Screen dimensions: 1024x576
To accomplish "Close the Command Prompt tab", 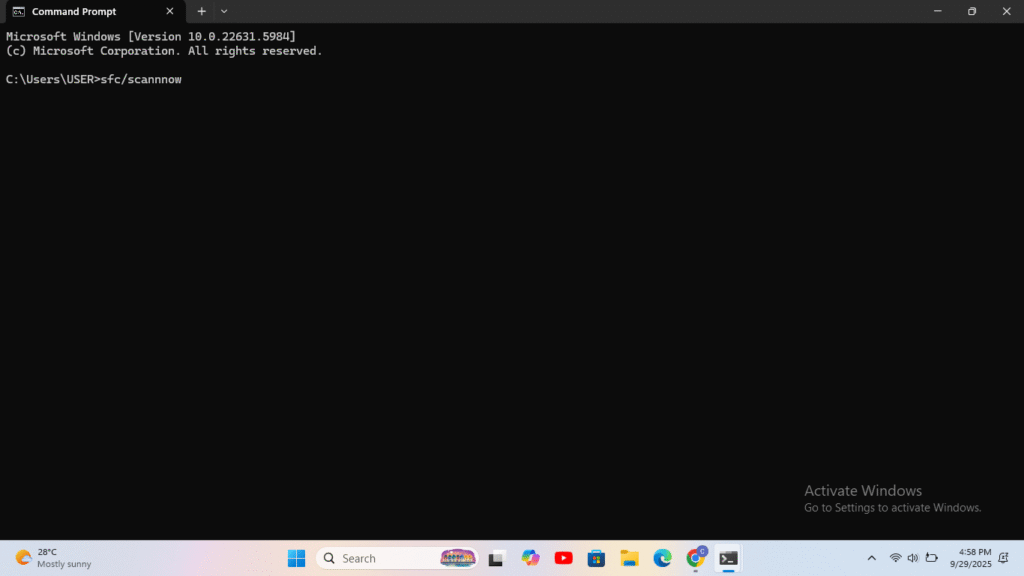I will [169, 11].
